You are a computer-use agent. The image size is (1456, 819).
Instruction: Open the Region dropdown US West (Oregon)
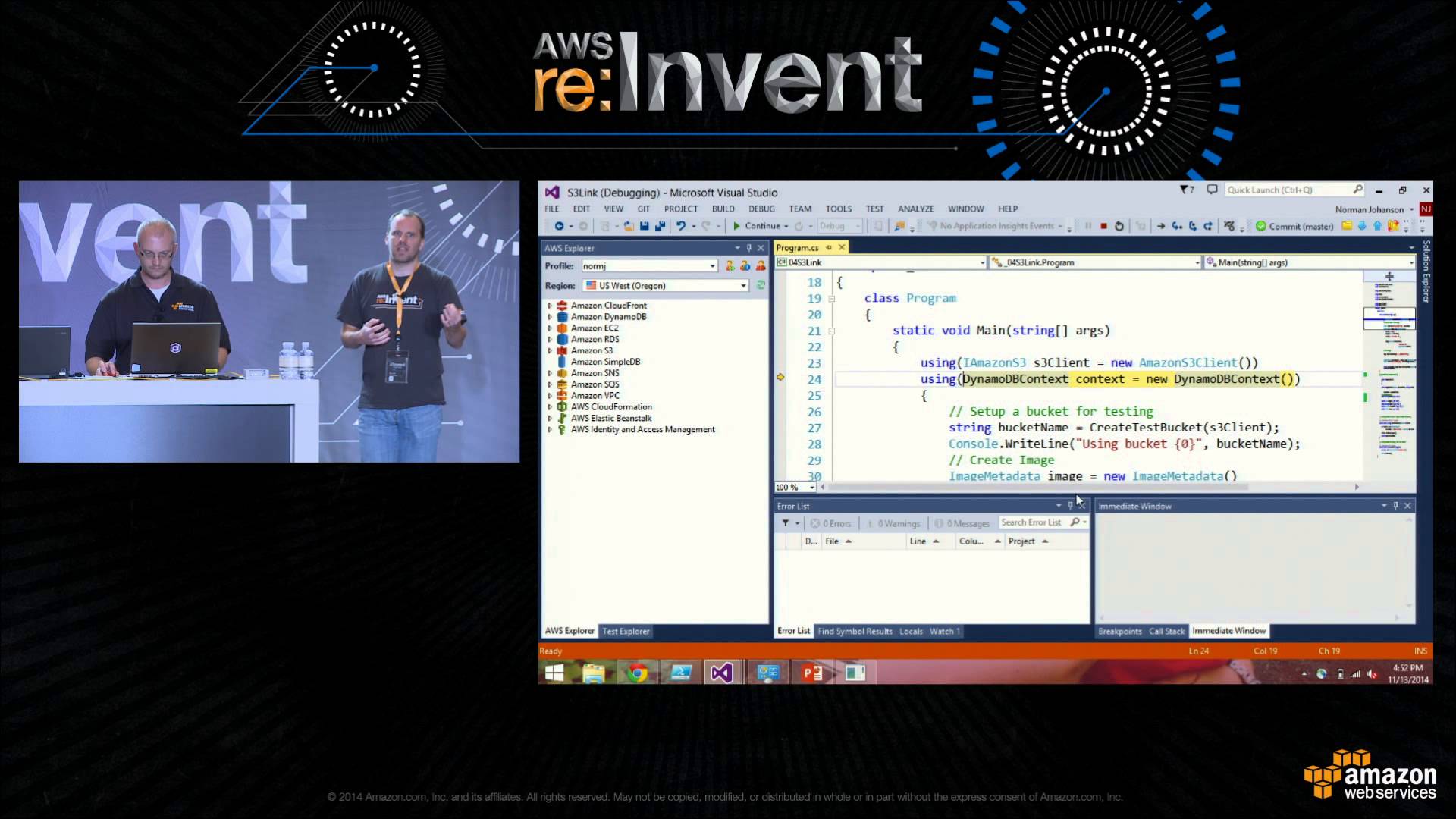tap(666, 286)
